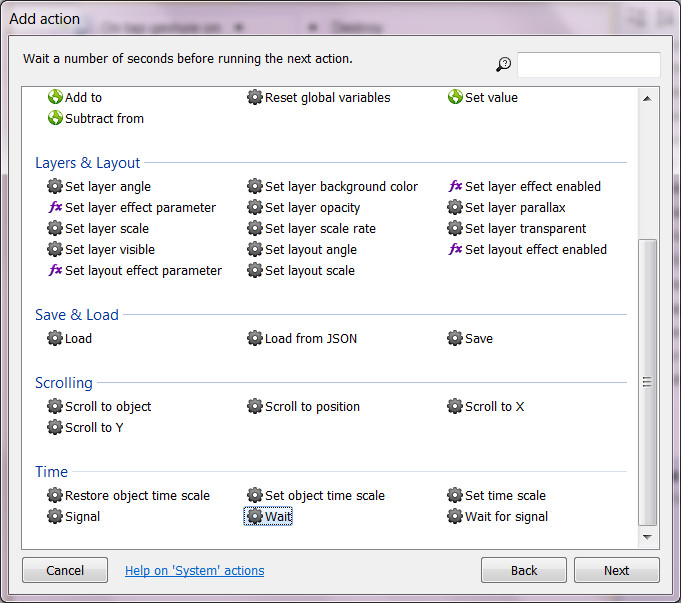Click inside the action search field
The width and height of the screenshot is (681, 603).
coord(588,65)
